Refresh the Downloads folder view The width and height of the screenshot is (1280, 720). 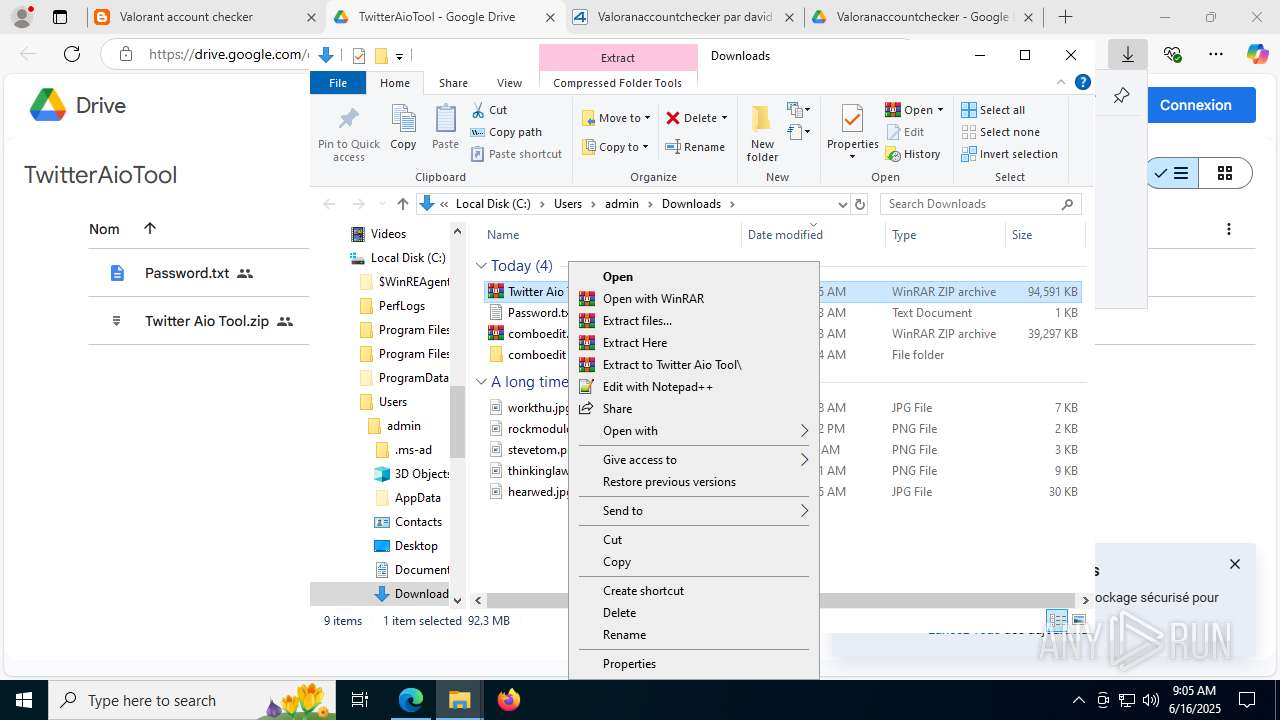(859, 204)
